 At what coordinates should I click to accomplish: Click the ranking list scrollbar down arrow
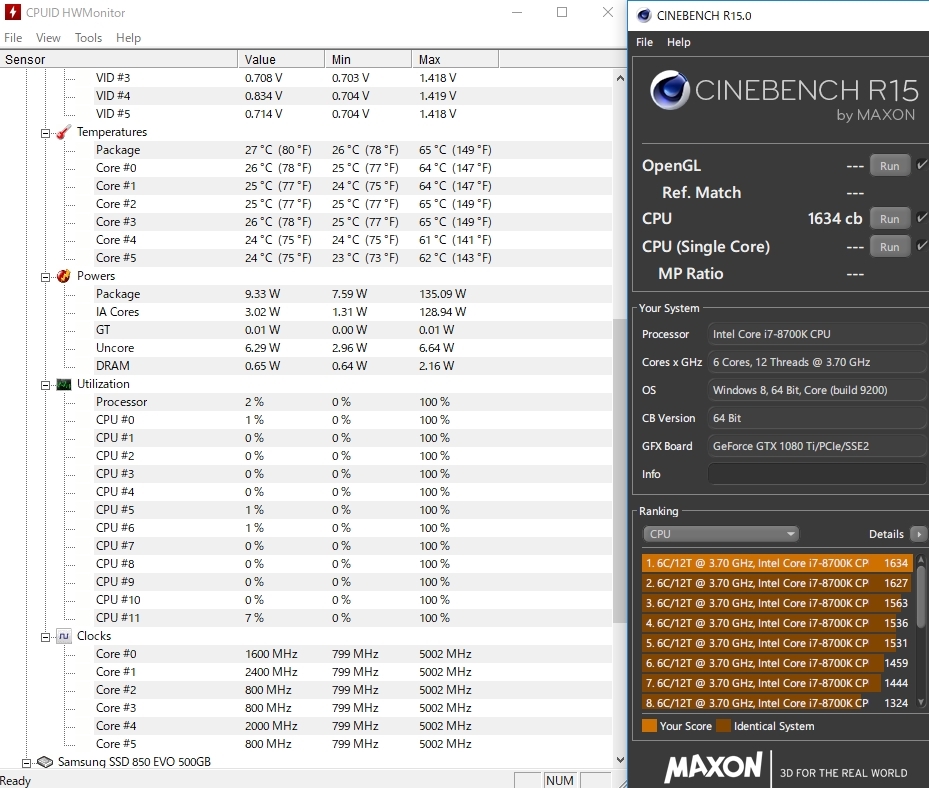click(x=921, y=702)
